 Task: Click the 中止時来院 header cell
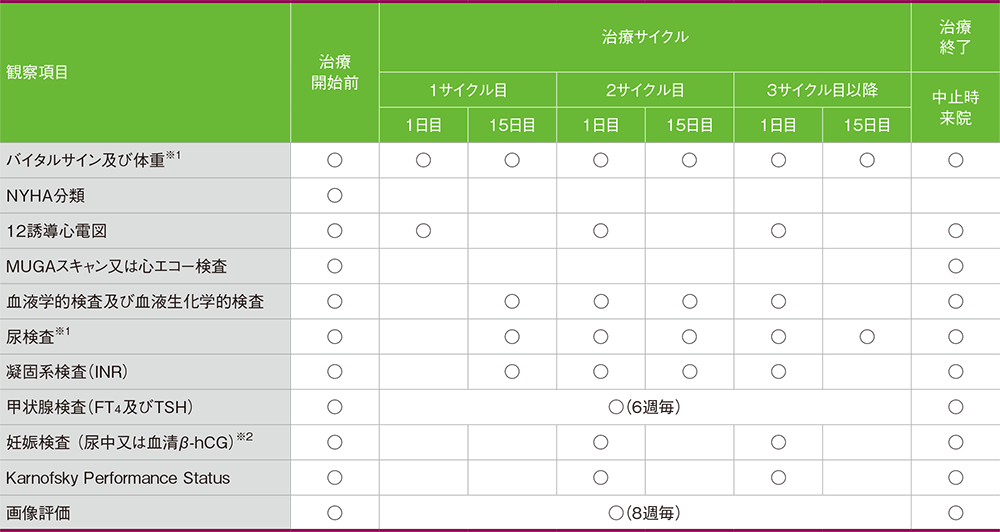coord(955,107)
